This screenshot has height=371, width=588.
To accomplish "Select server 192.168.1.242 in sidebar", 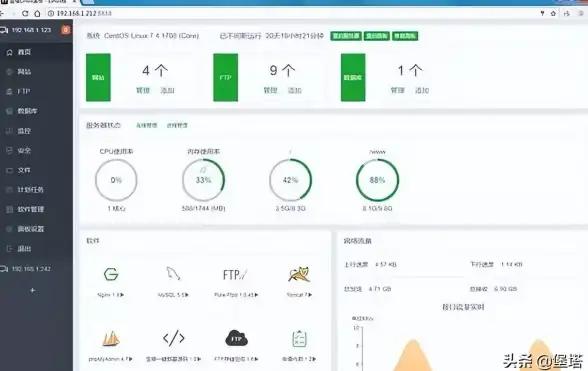I will [x=31, y=269].
